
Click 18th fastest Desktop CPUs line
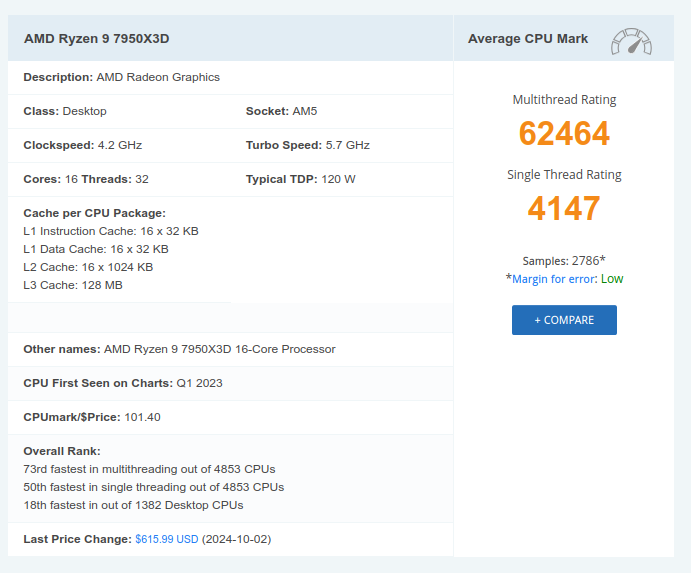point(133,505)
